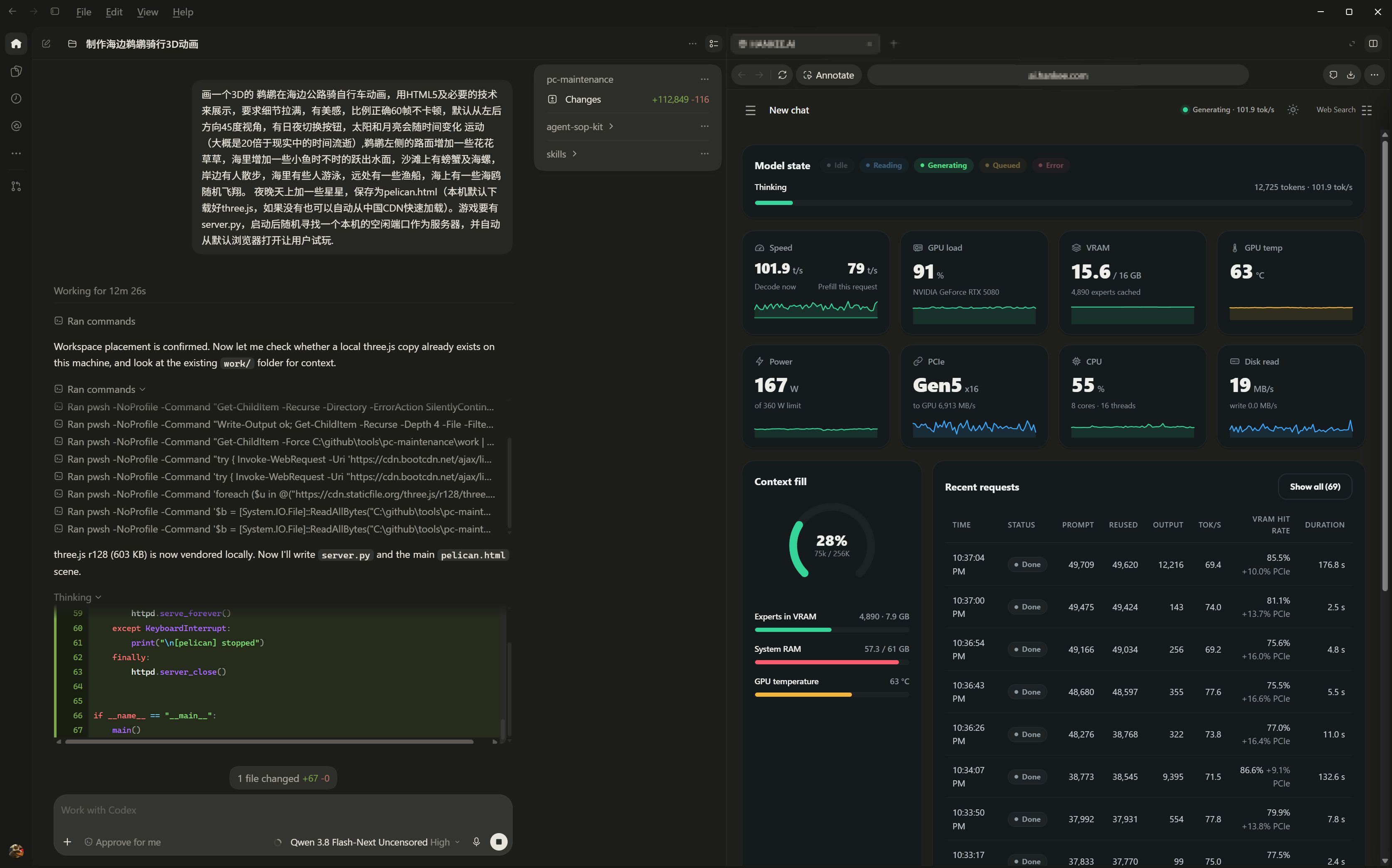The image size is (1392, 868).
Task: Click the new chat compose icon
Action: (x=47, y=44)
